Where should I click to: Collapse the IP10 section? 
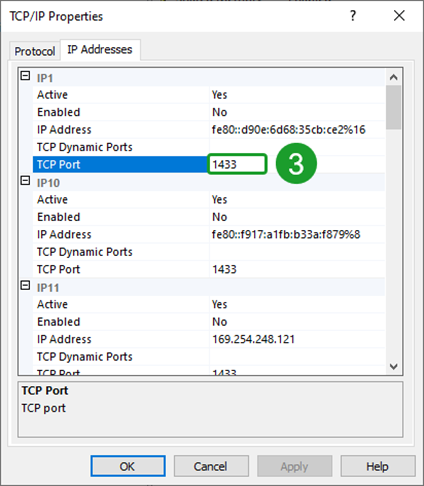25,181
